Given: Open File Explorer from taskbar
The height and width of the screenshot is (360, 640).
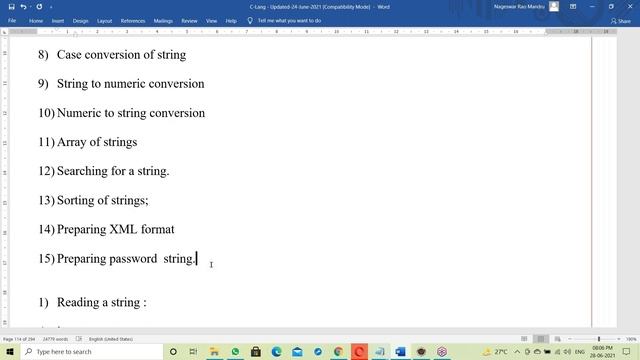Looking at the screenshot, I should pyautogui.click(x=214, y=351).
